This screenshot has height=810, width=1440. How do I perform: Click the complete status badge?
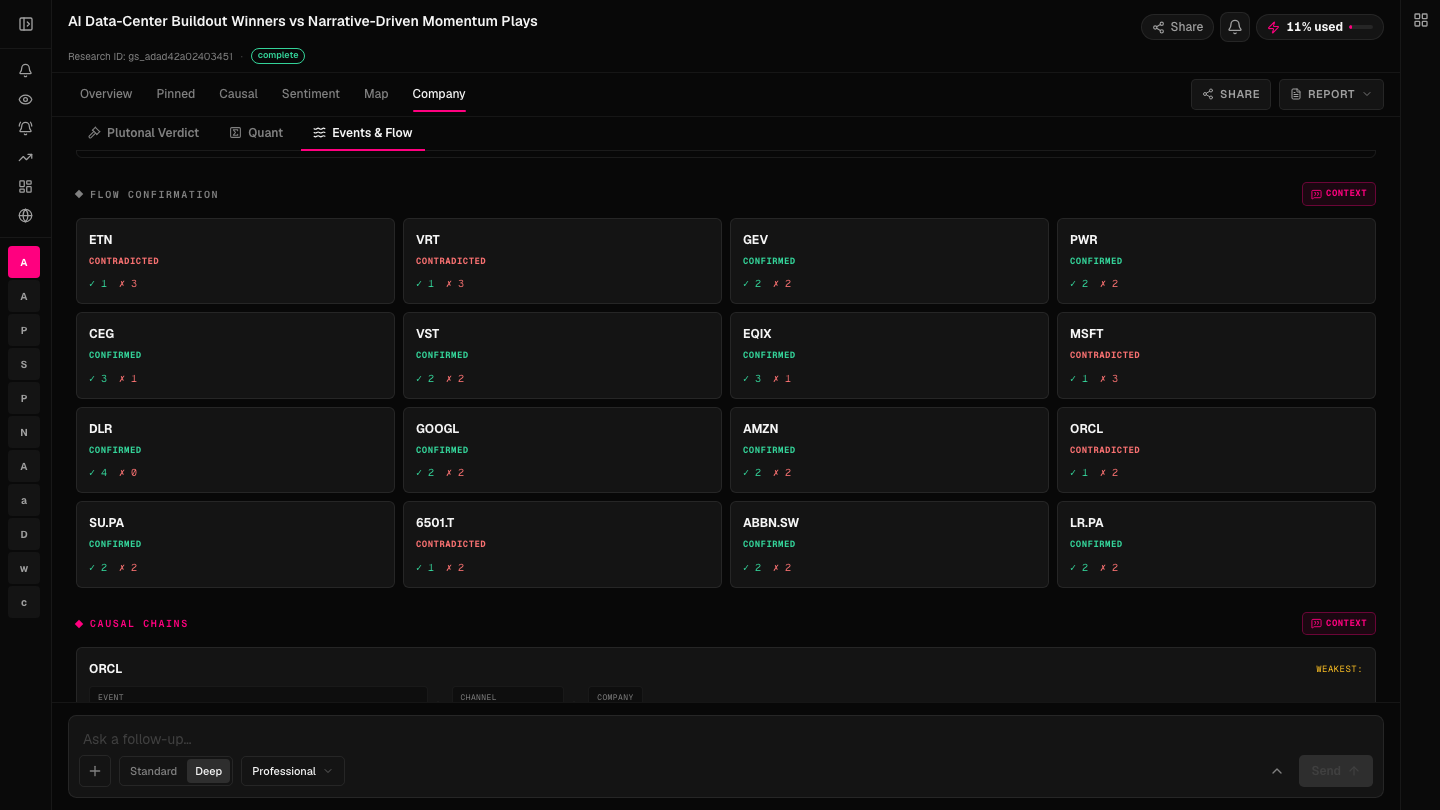tap(278, 56)
